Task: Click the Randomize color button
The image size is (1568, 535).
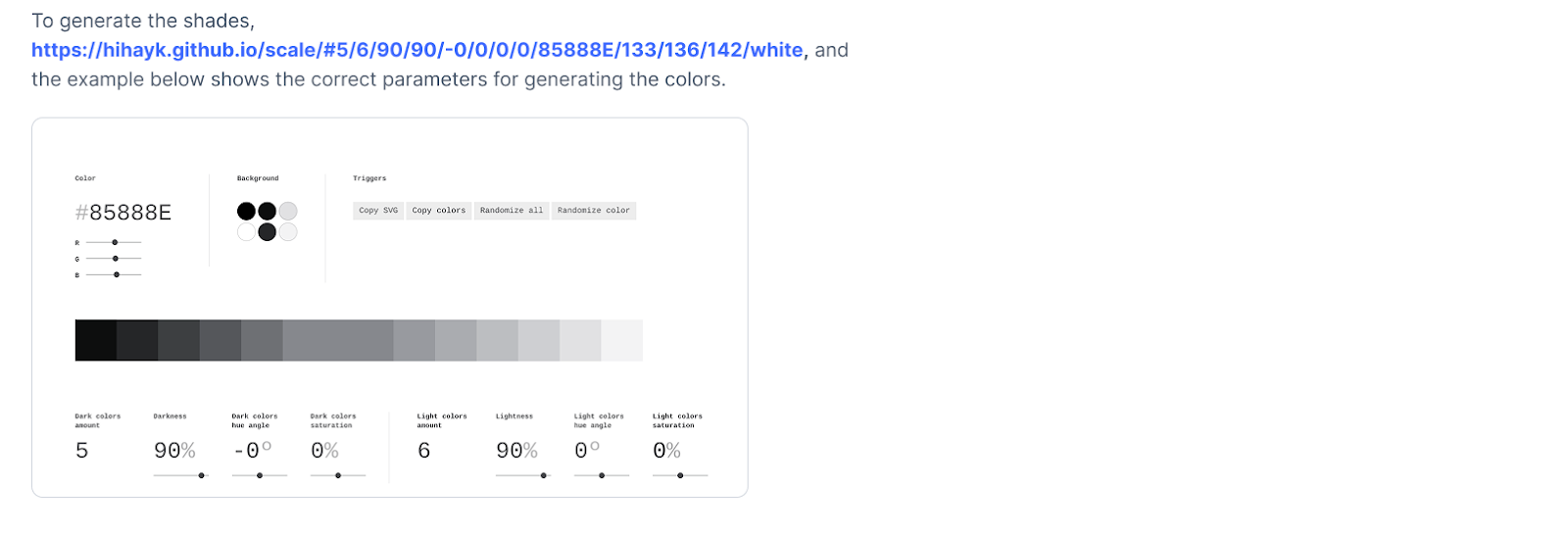Action: coord(594,211)
